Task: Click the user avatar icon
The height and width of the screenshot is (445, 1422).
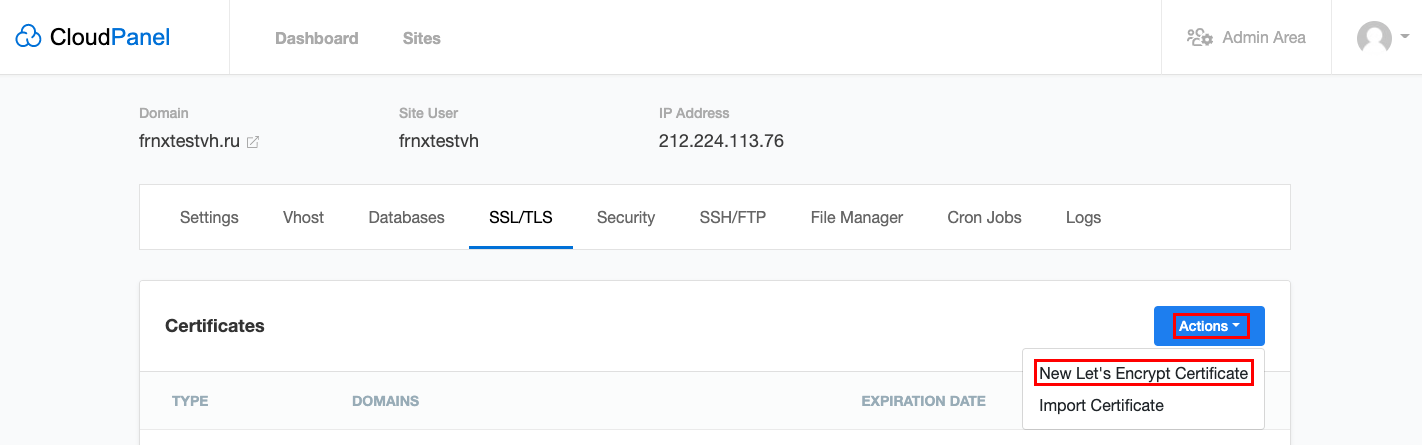Action: [x=1374, y=38]
